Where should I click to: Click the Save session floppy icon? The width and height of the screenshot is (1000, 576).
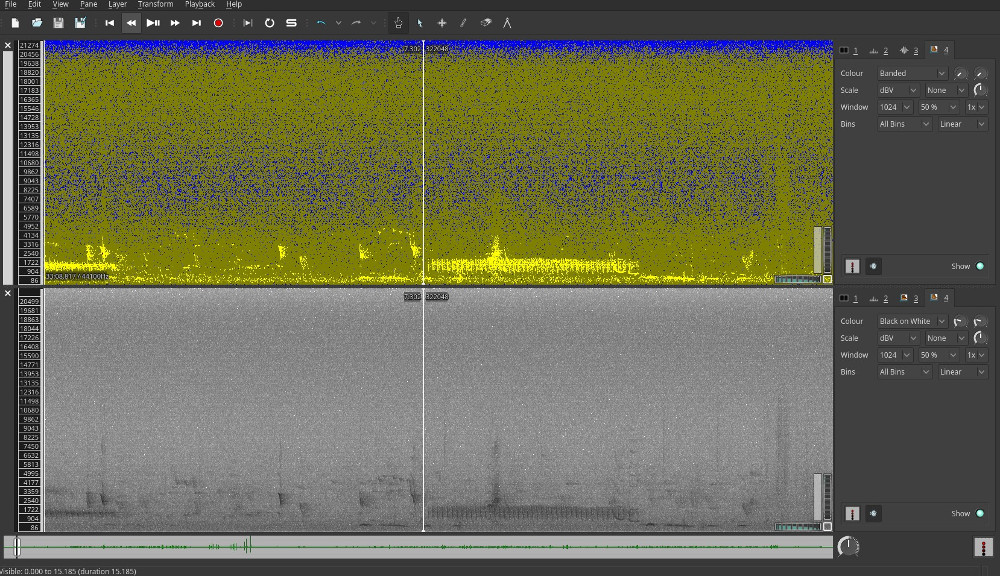click(58, 22)
